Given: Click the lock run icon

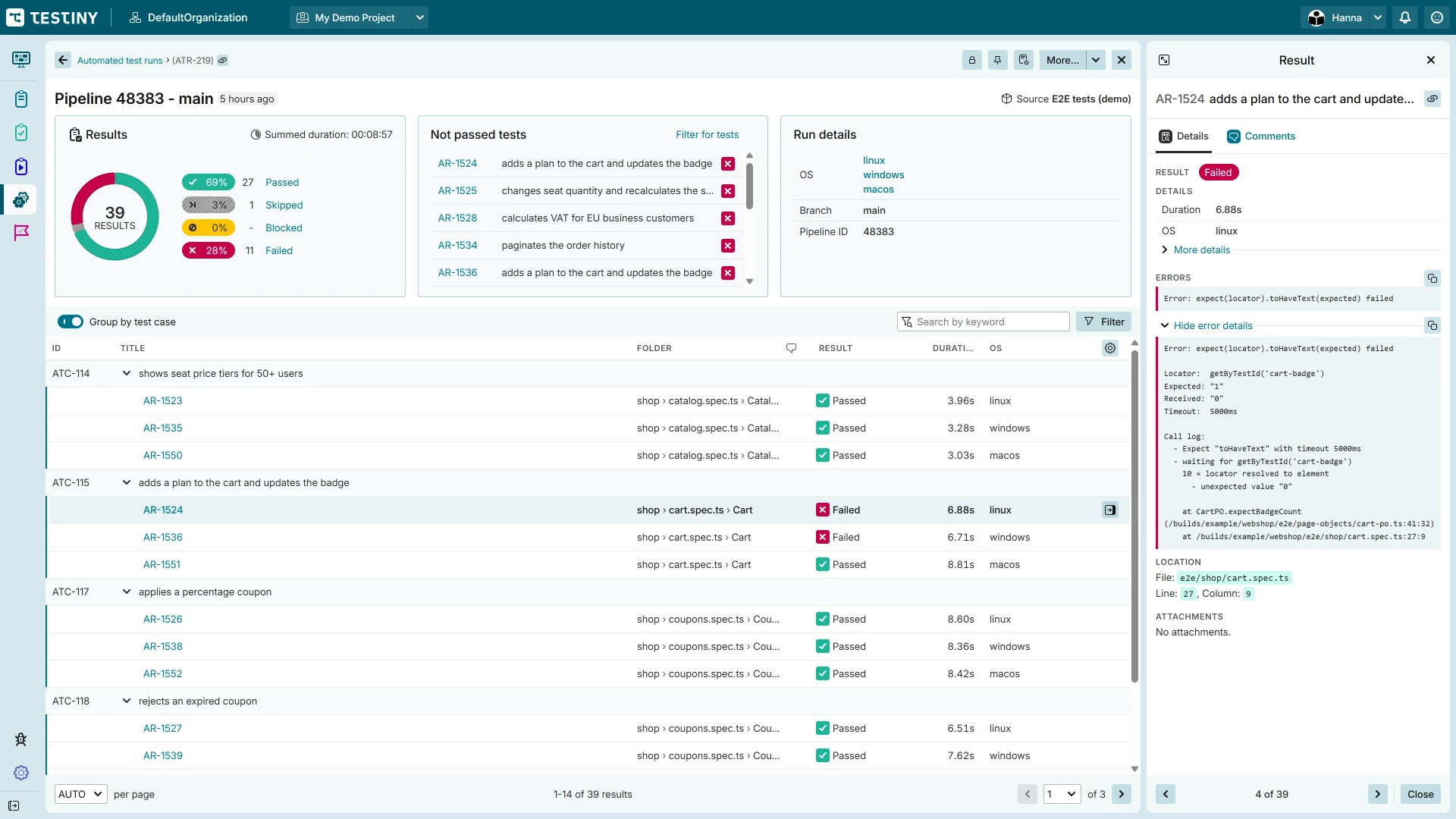Looking at the screenshot, I should click(972, 60).
